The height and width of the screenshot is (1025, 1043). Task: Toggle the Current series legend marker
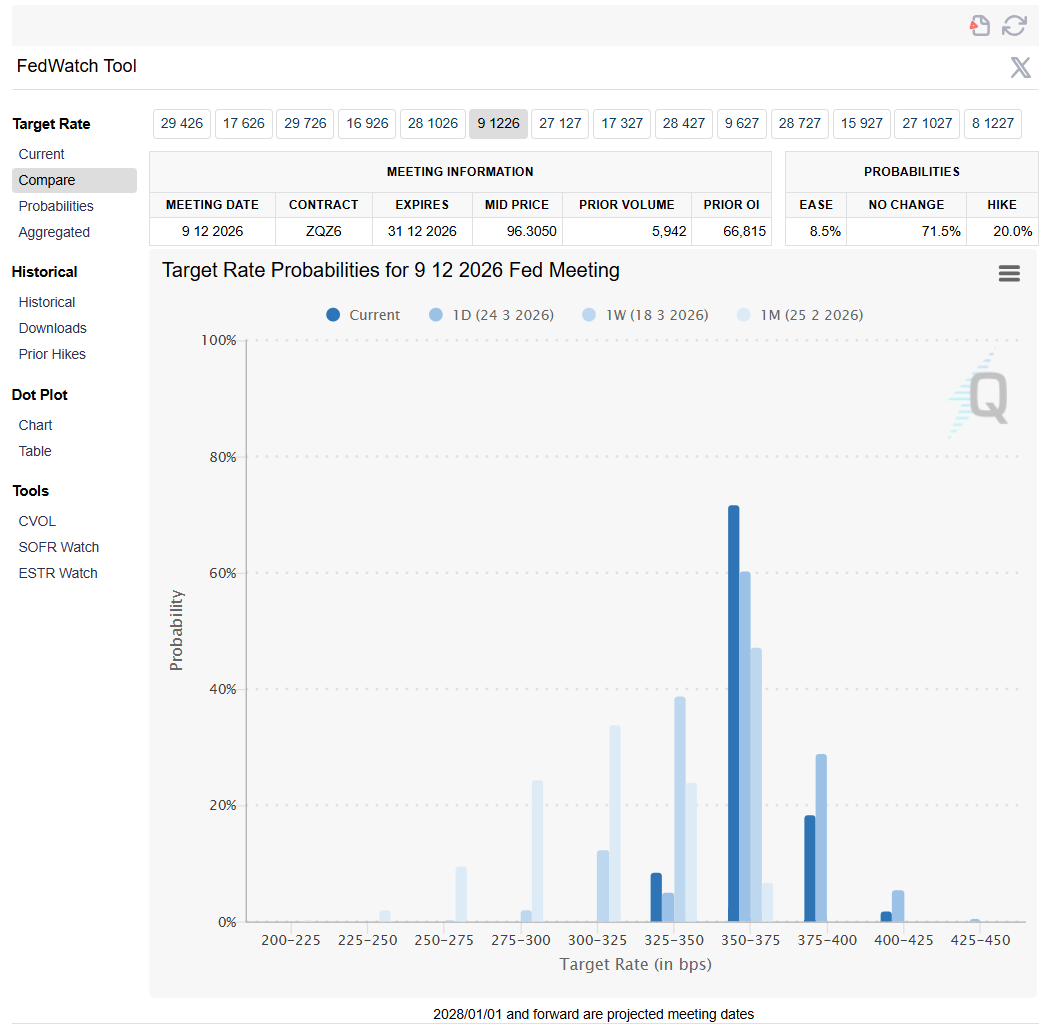click(x=333, y=315)
